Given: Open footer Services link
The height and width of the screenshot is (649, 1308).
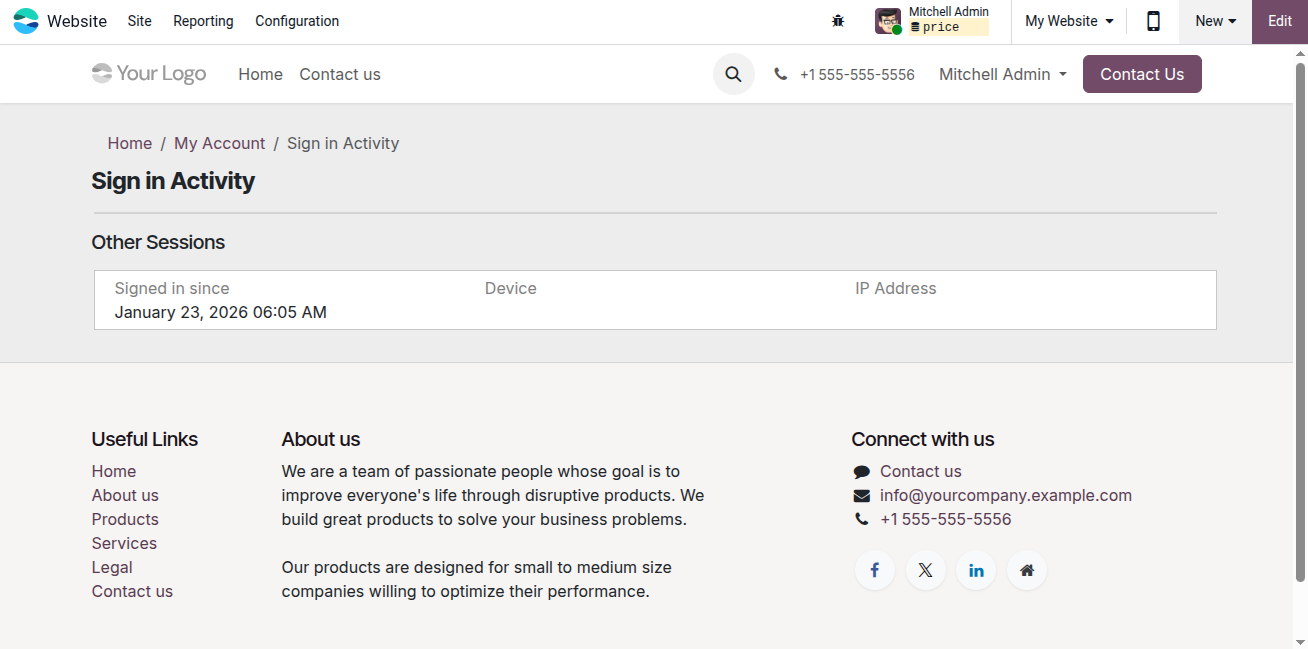Looking at the screenshot, I should tap(124, 543).
